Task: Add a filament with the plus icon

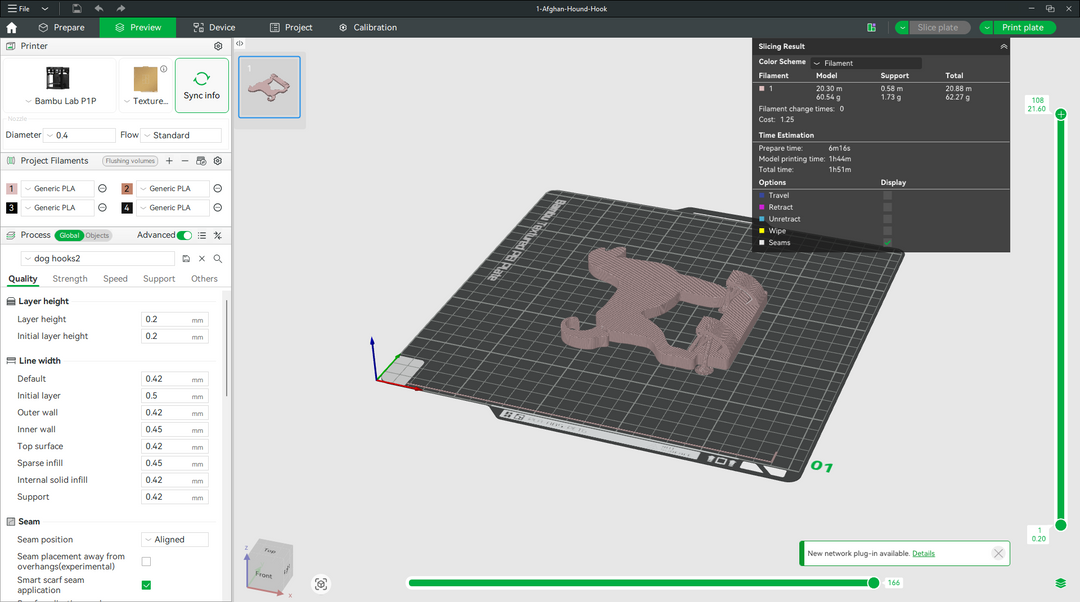Action: tap(169, 162)
